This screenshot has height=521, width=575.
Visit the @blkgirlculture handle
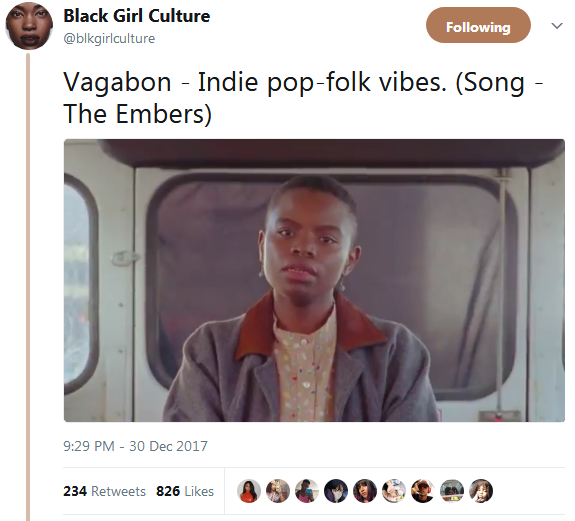coord(109,38)
